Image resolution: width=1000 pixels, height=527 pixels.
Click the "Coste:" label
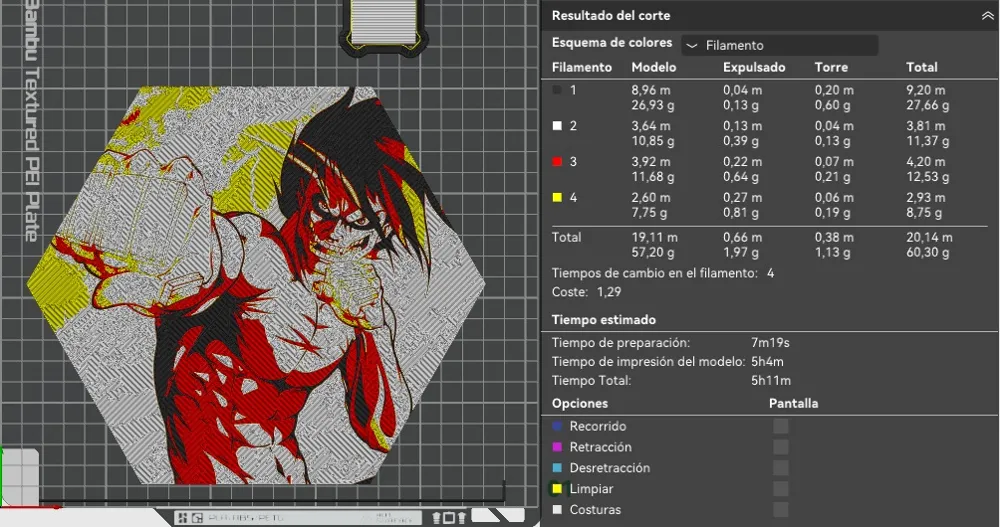[x=570, y=292]
